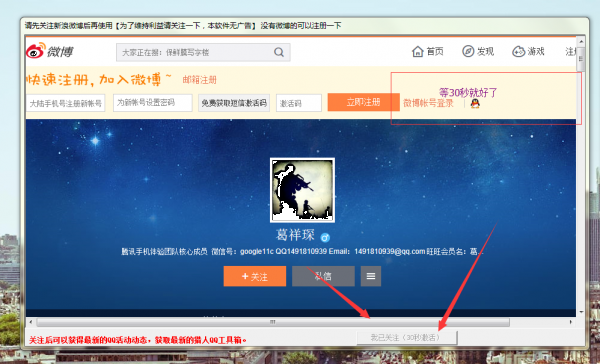The width and height of the screenshot is (600, 364).
Task: Click the 私信 message button
Action: 323,276
